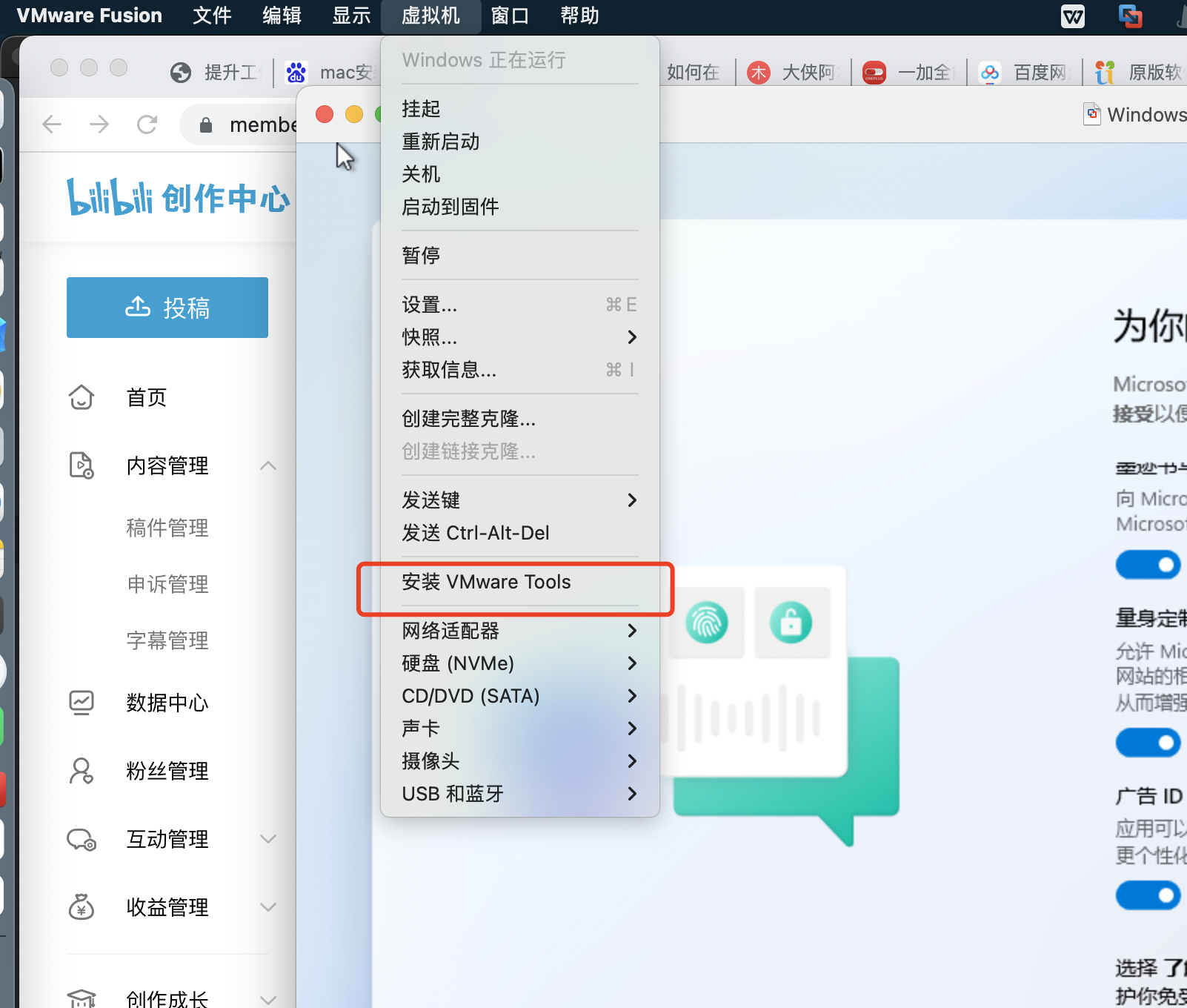
Task: Open 申诉管理 in the sidebar
Action: (x=167, y=584)
